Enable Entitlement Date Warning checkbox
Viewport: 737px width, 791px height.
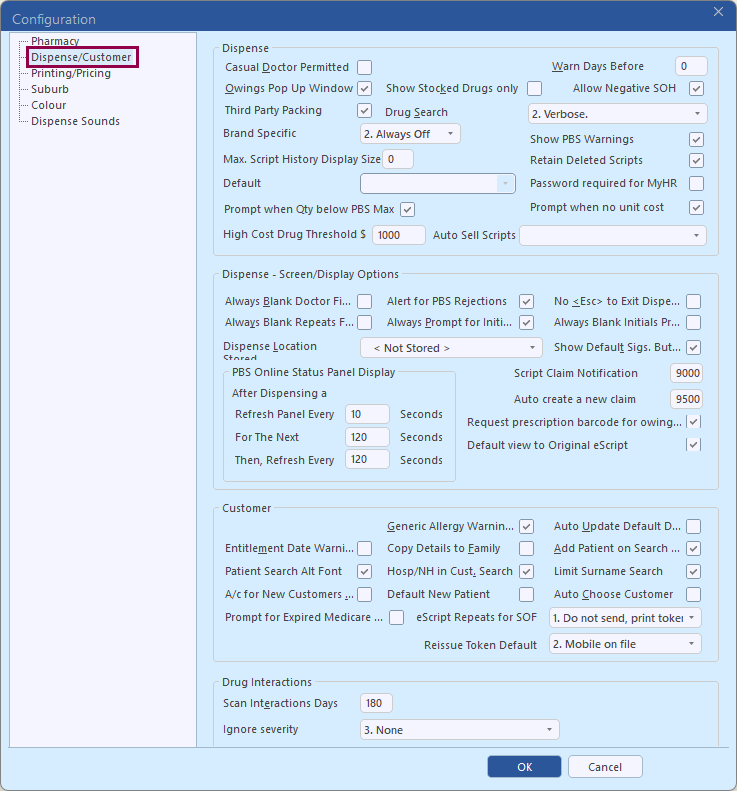click(x=365, y=548)
